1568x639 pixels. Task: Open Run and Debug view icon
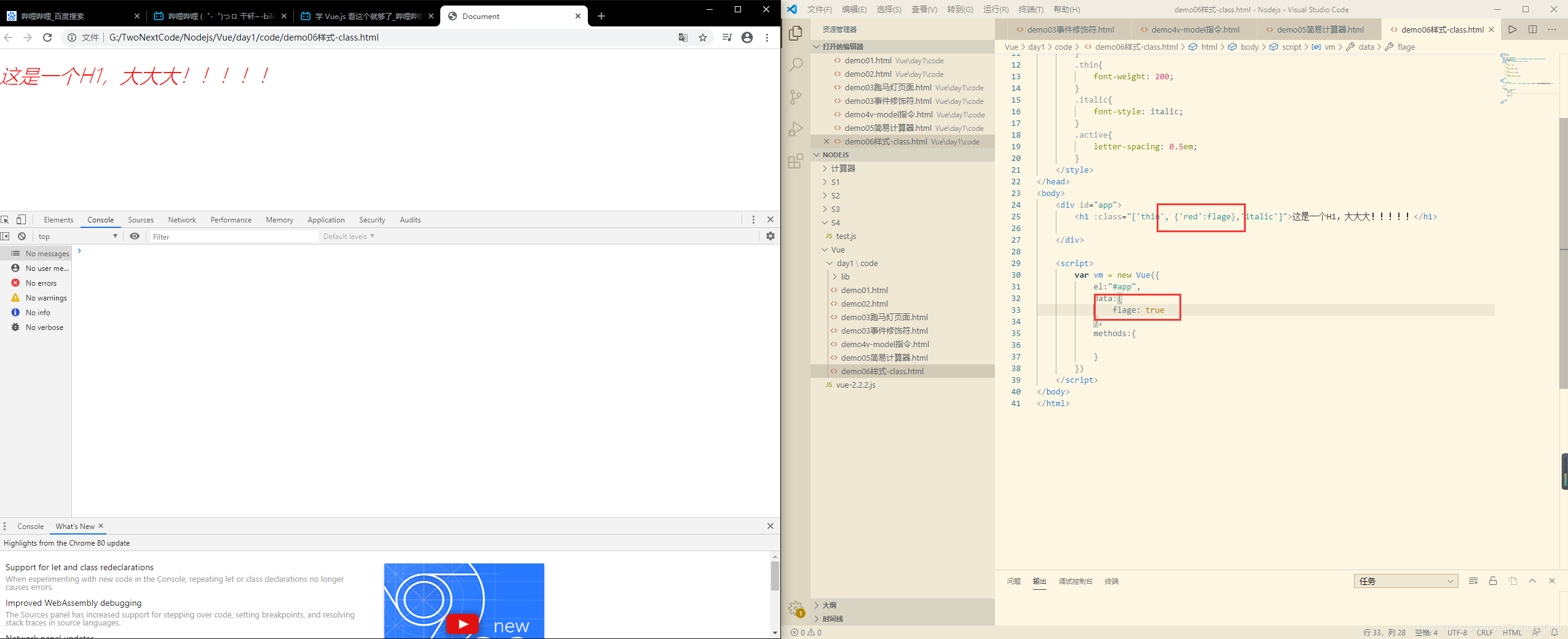tap(796, 128)
